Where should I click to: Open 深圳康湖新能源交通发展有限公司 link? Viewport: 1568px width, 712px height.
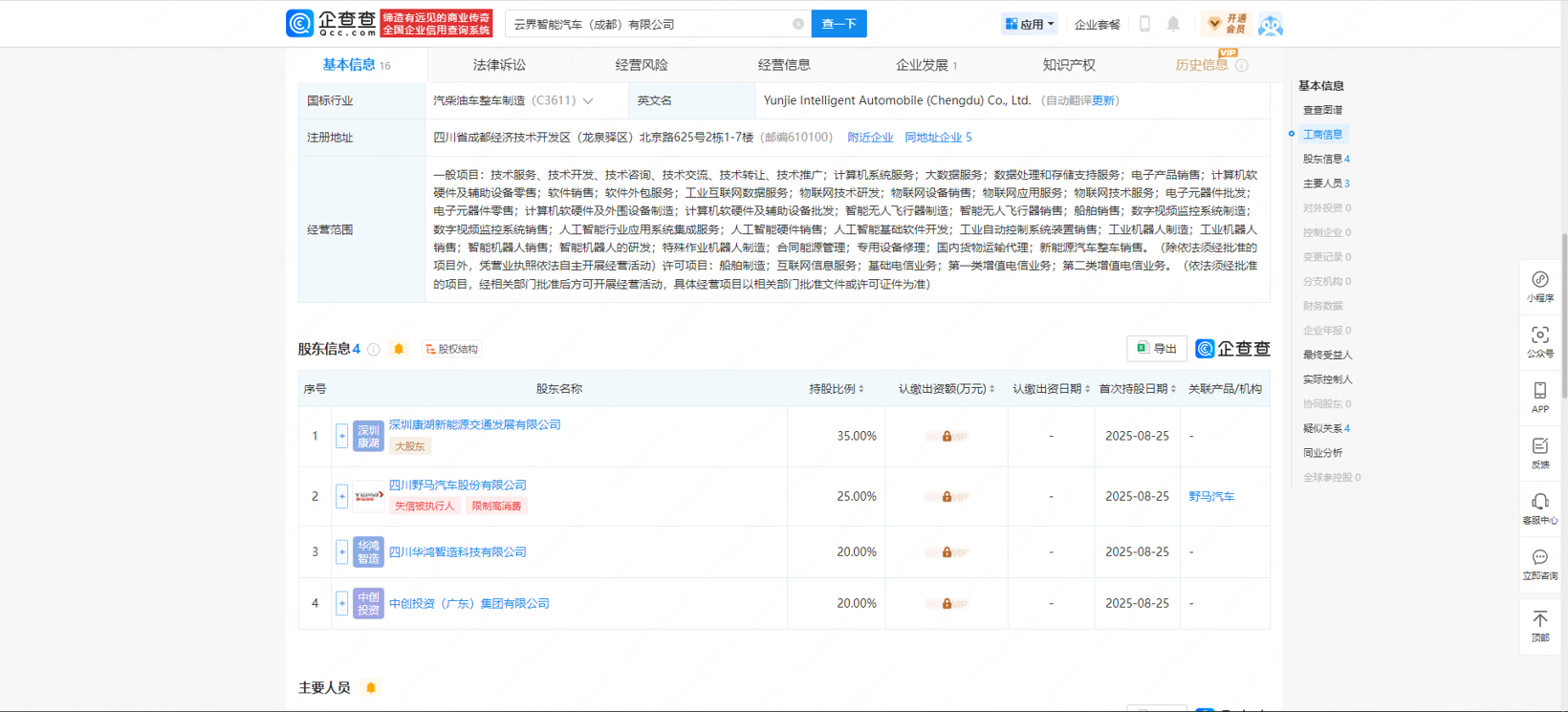(474, 424)
